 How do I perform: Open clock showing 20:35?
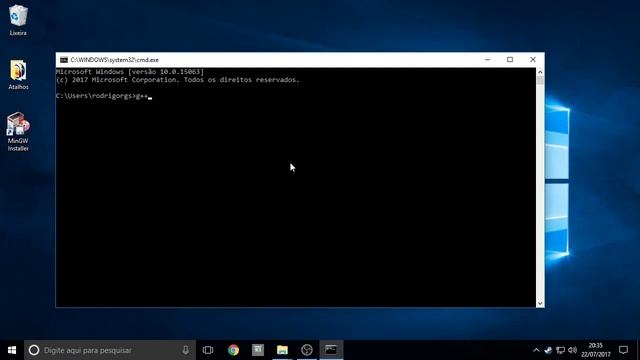tap(596, 350)
